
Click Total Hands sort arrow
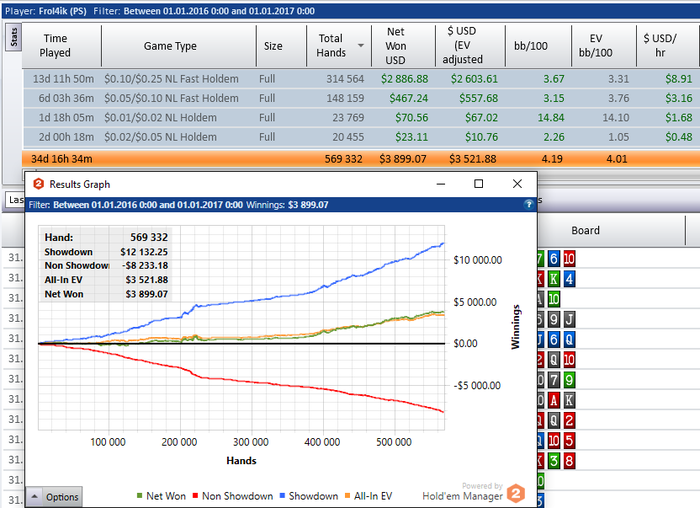pos(361,46)
